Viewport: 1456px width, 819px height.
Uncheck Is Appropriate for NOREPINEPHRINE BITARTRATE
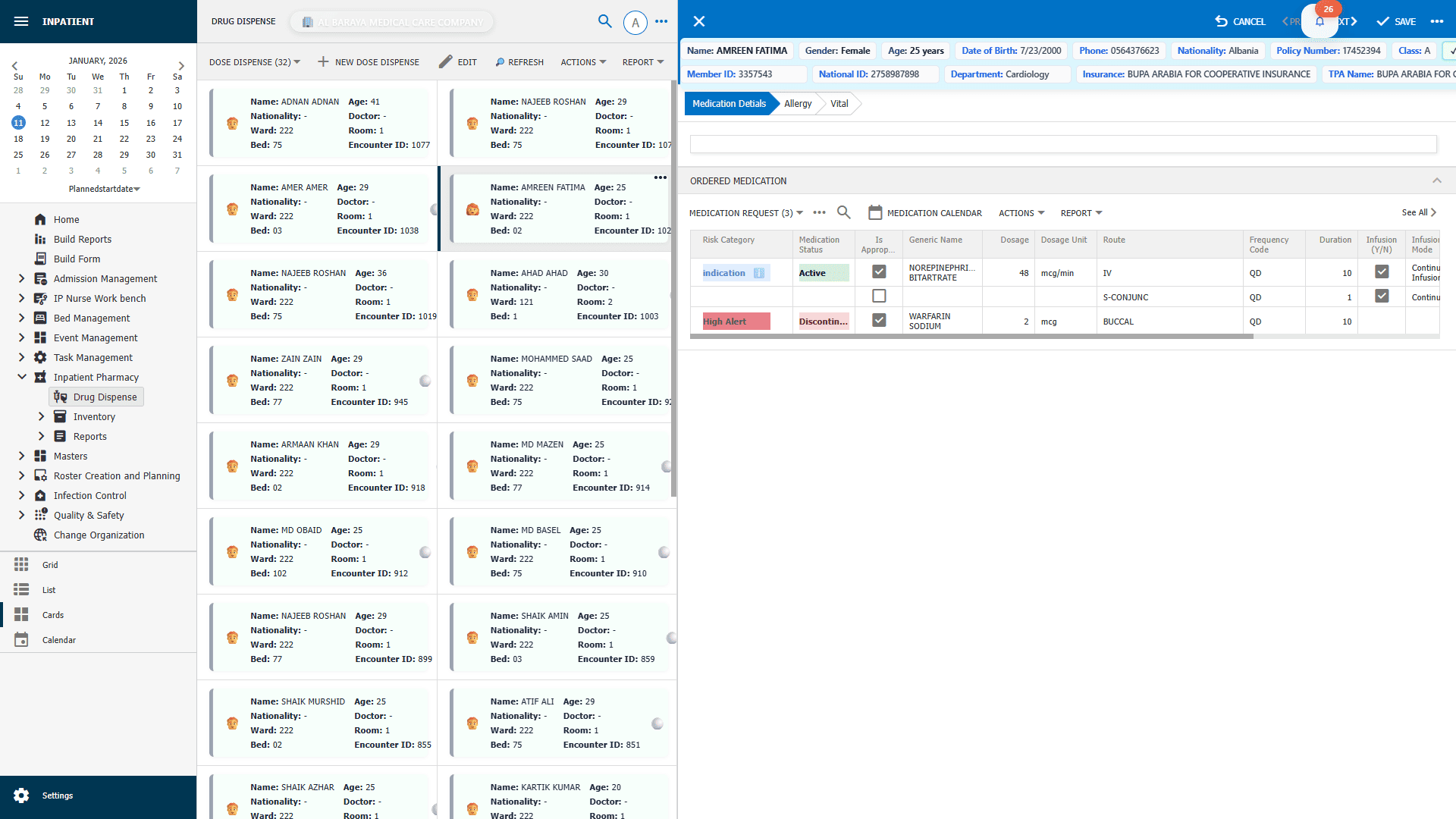point(879,271)
